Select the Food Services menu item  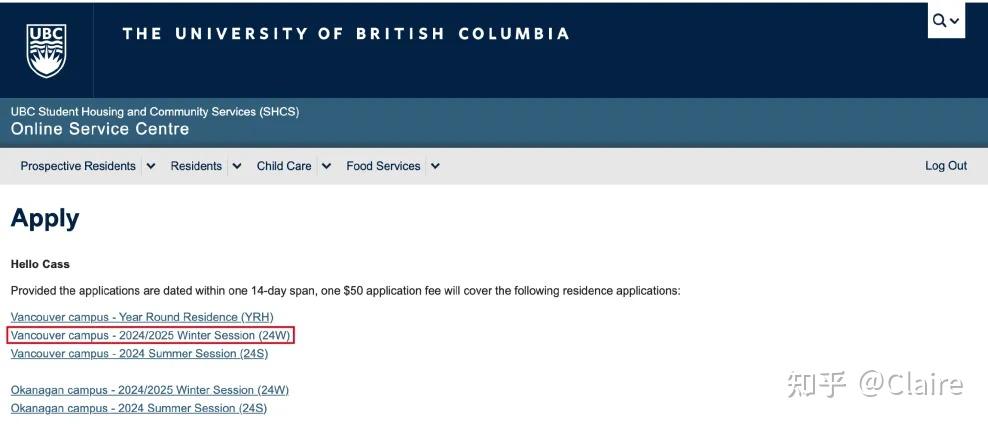[383, 166]
